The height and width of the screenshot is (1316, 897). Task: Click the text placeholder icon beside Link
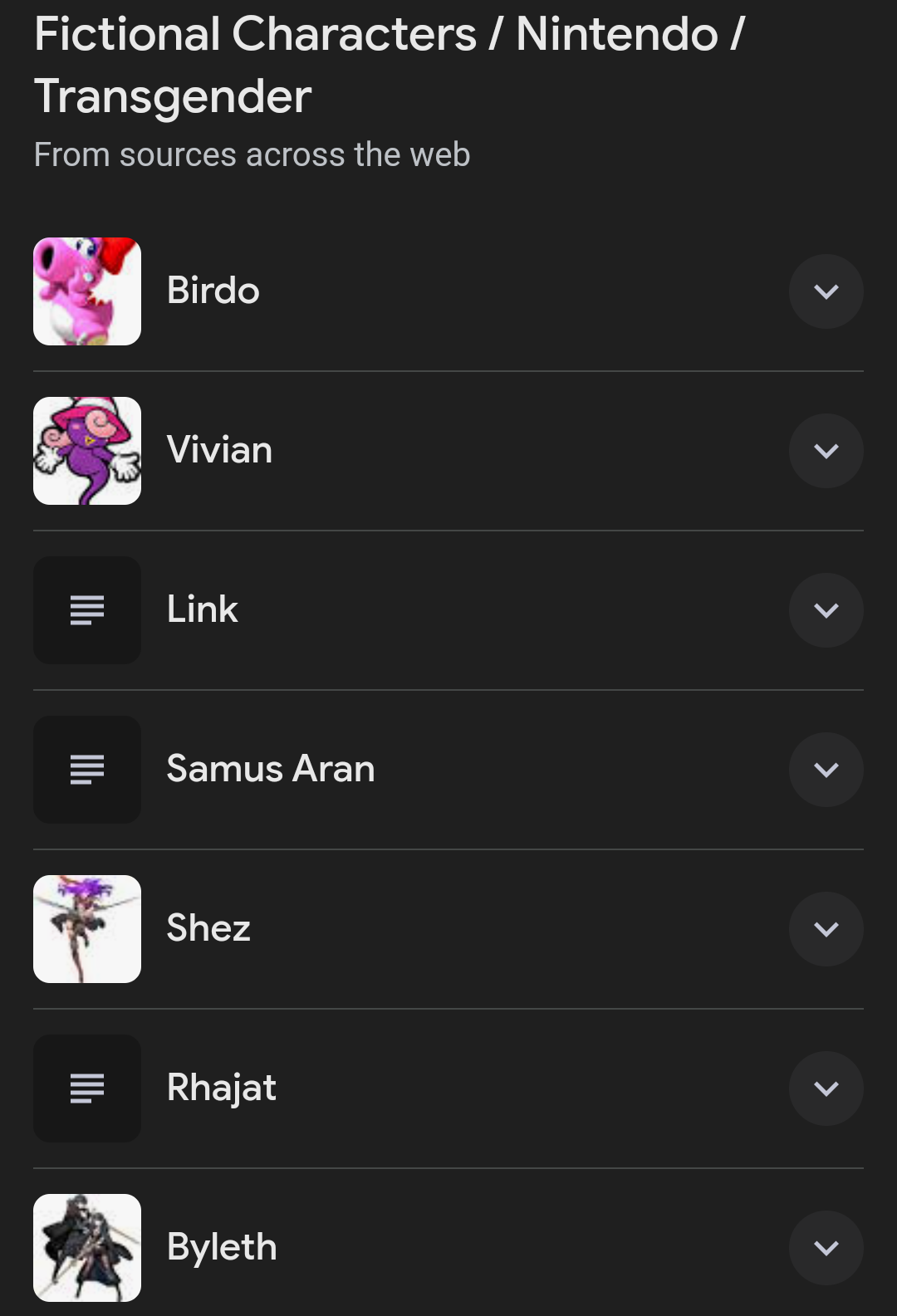tap(87, 610)
